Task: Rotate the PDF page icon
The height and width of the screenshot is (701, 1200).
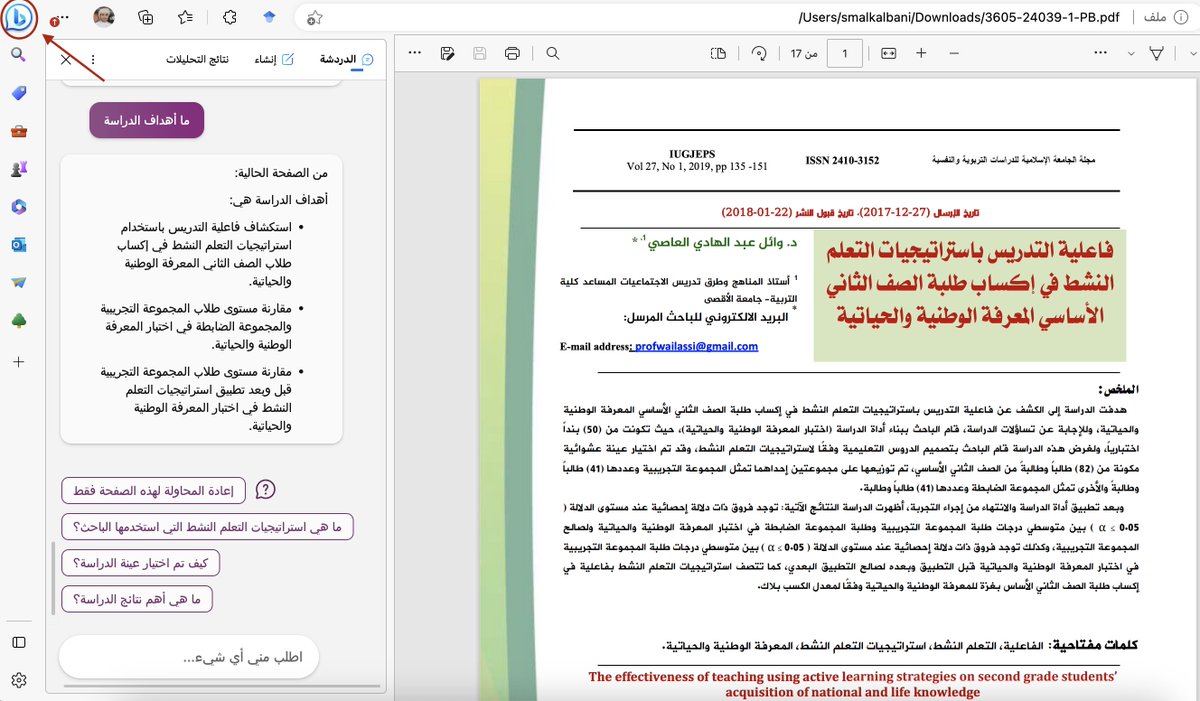Action: [758, 53]
